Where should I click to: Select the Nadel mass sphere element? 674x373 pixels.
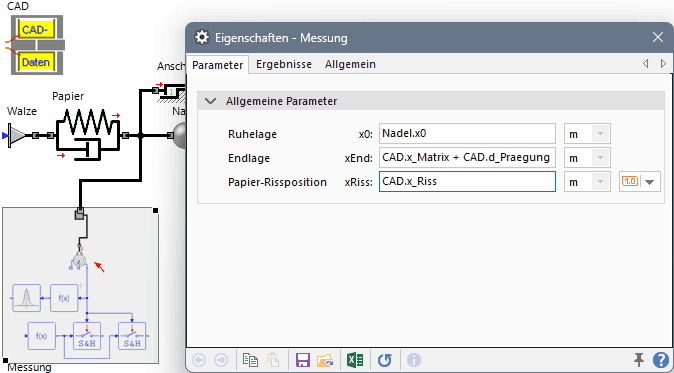click(179, 136)
